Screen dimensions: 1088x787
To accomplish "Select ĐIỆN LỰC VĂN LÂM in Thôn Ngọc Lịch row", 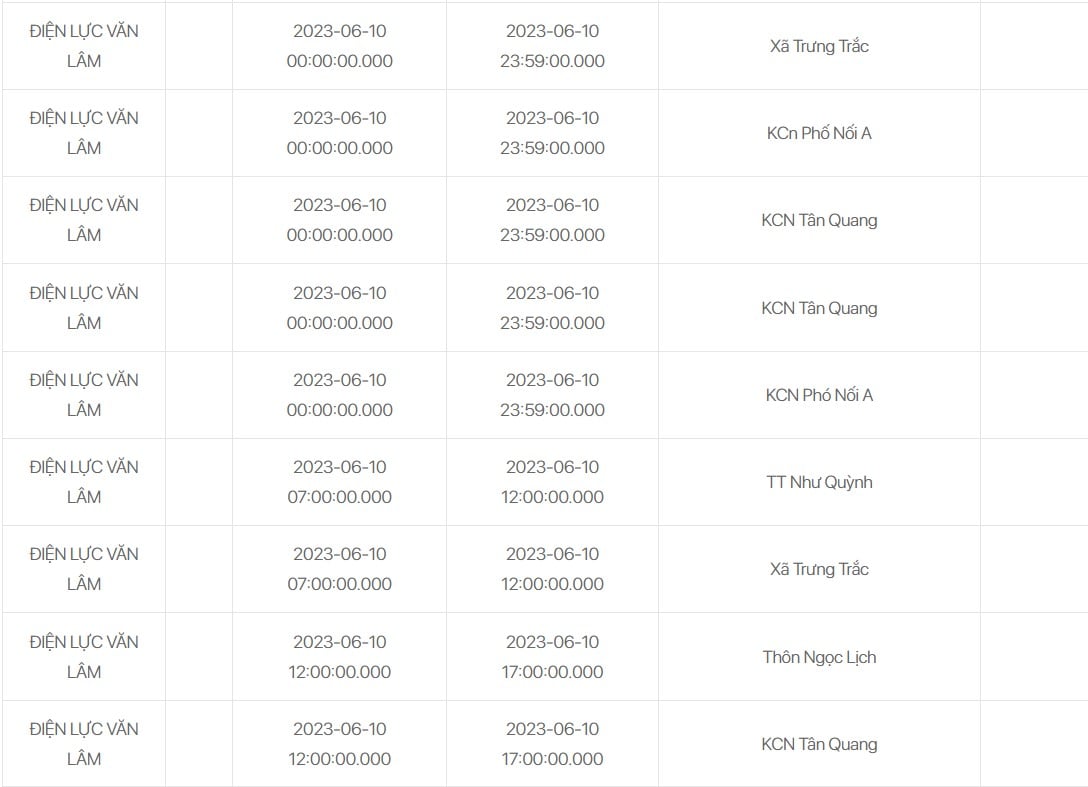I will 84,657.
